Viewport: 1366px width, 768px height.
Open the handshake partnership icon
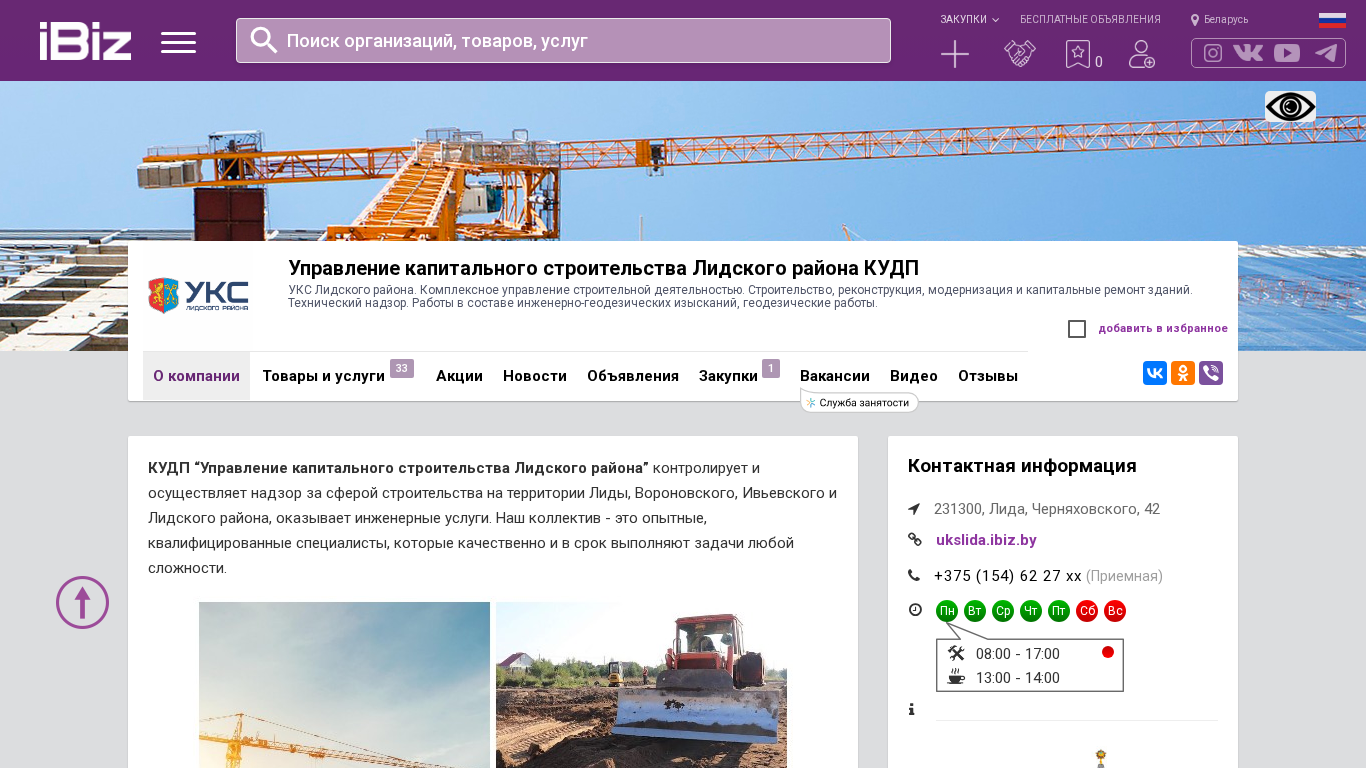click(1020, 54)
